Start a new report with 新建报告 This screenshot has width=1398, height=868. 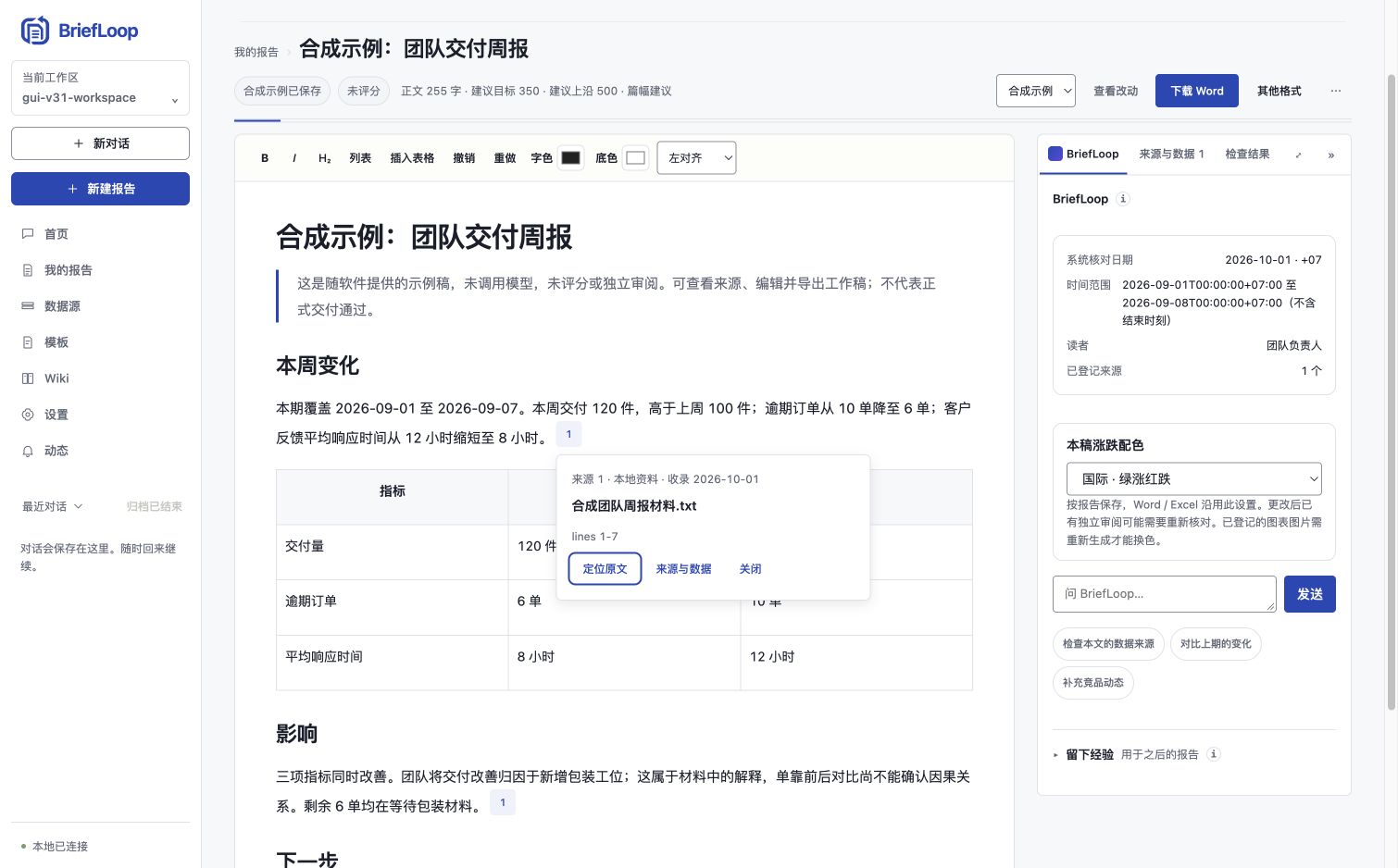click(x=100, y=189)
